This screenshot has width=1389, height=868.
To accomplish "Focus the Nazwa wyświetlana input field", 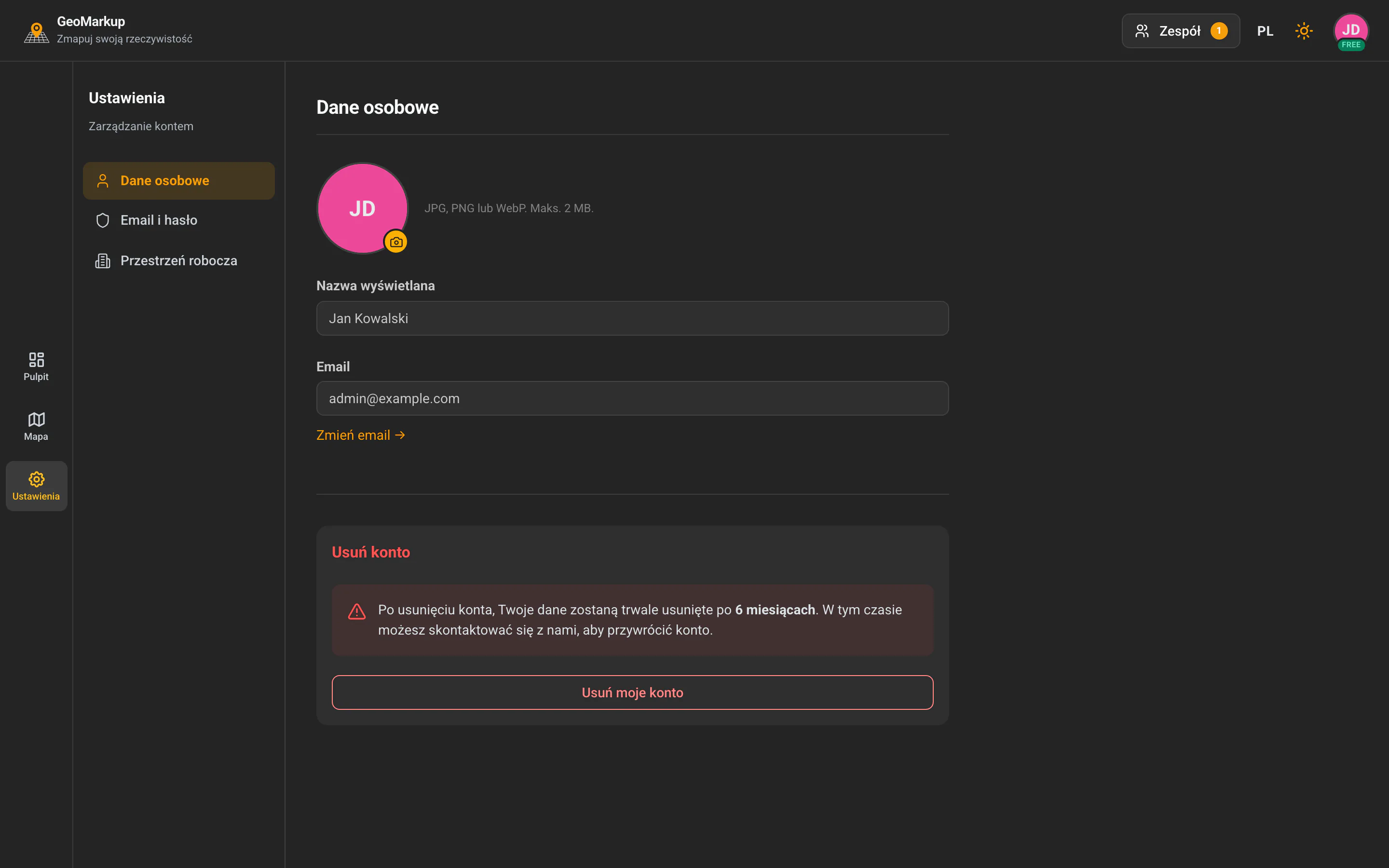I will click(632, 318).
